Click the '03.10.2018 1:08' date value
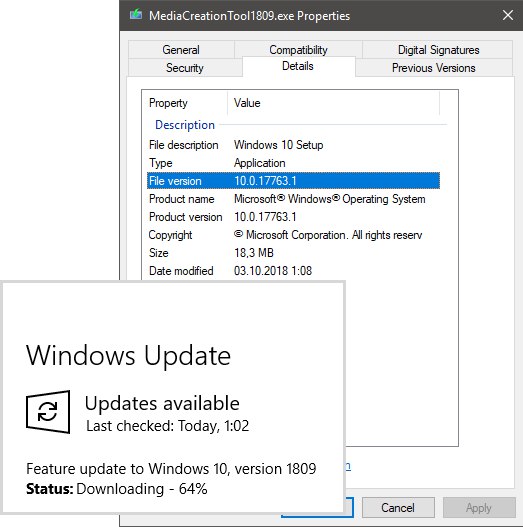Image resolution: width=523 pixels, height=527 pixels. 273,271
